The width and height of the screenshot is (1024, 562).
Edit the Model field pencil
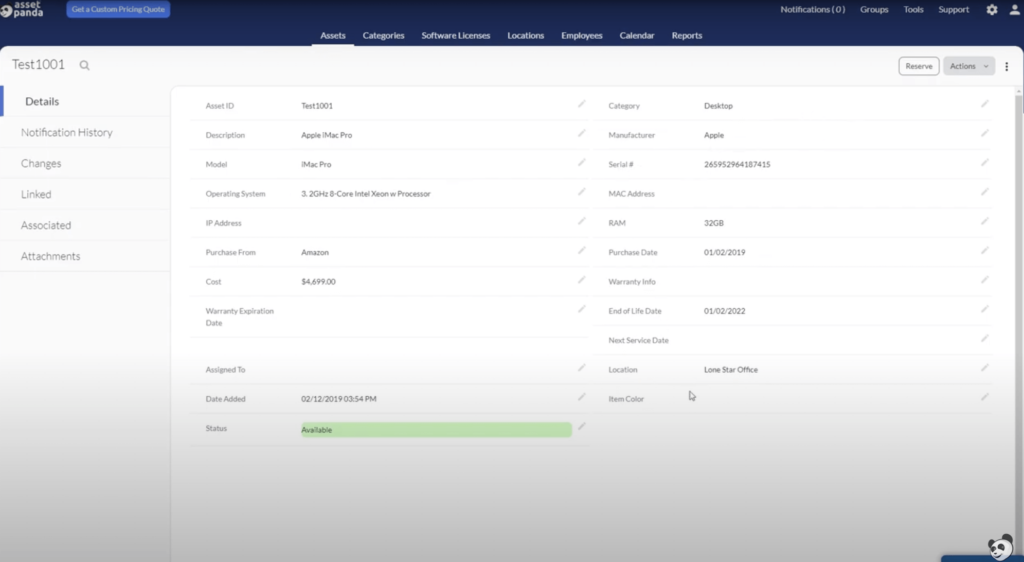[x=581, y=163]
